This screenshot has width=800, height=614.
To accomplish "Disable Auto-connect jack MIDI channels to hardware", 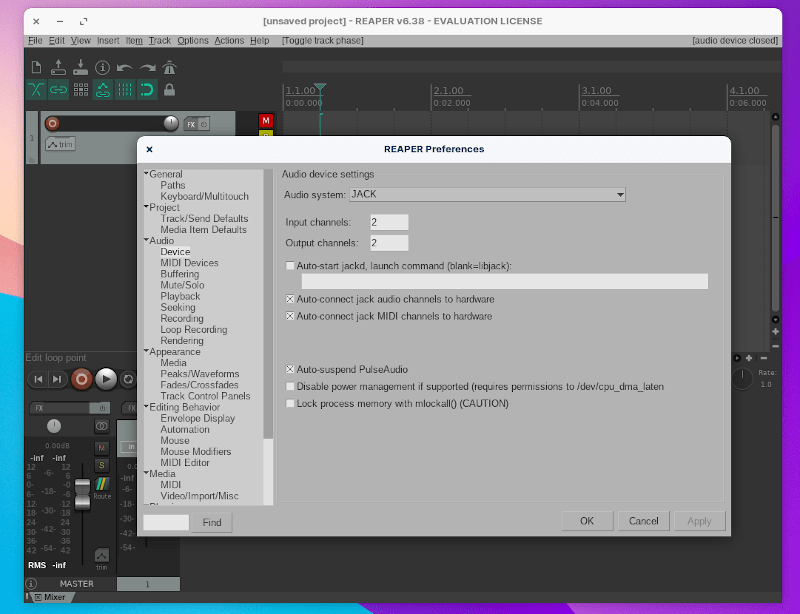I will (x=290, y=317).
